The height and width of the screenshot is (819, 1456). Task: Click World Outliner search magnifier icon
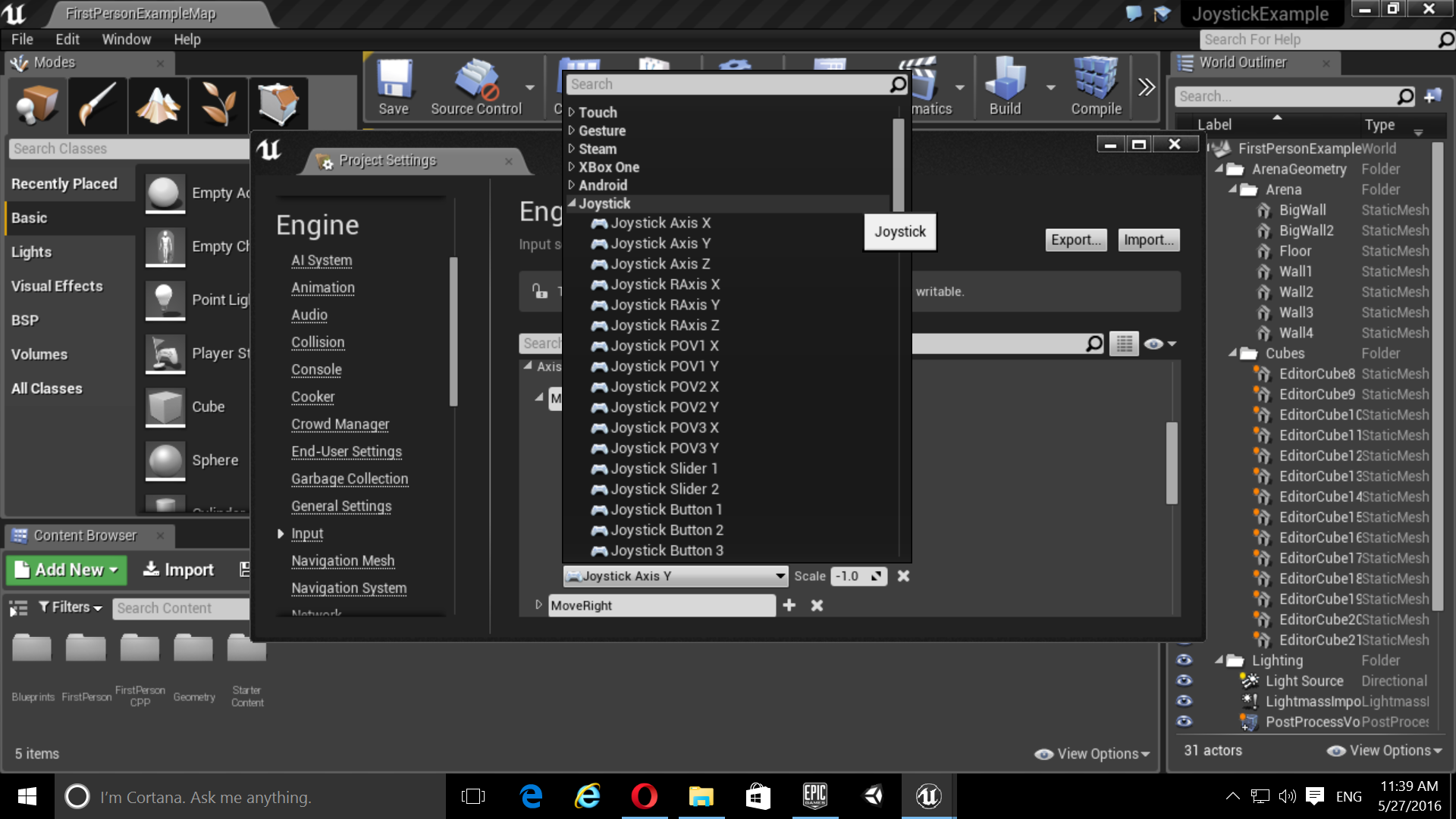pos(1405,96)
